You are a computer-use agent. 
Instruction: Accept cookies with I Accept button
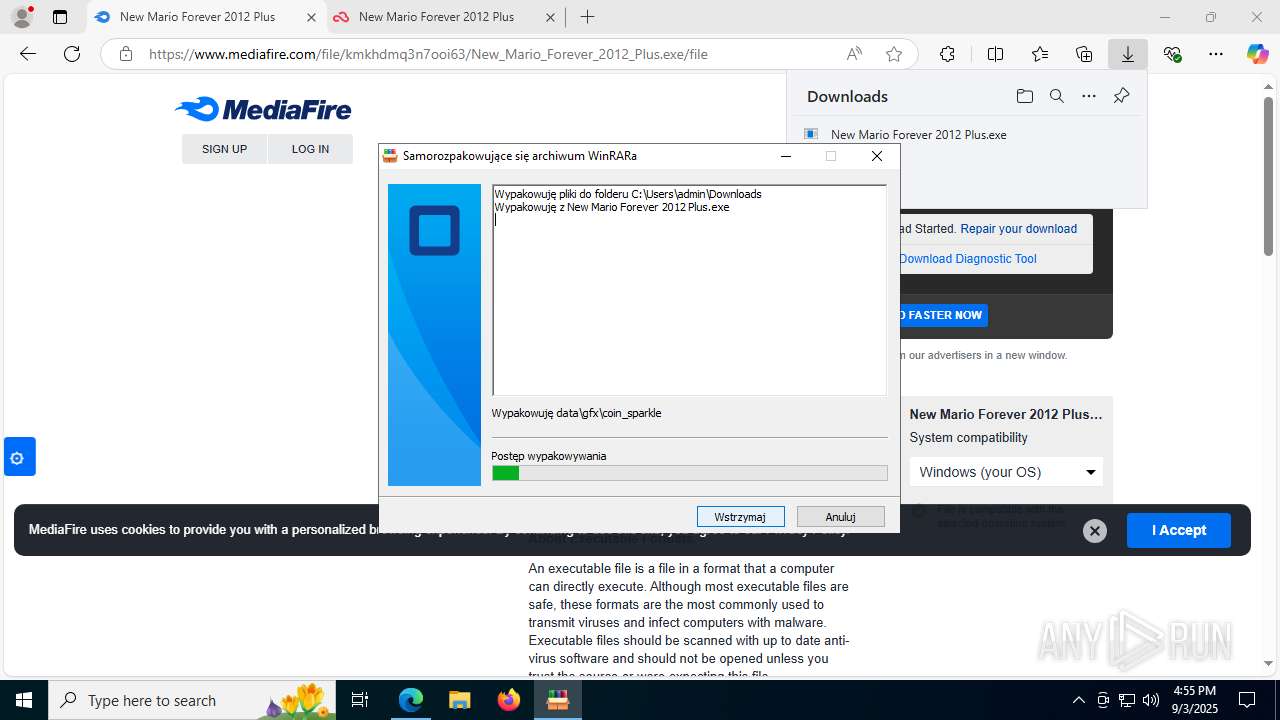pyautogui.click(x=1178, y=530)
